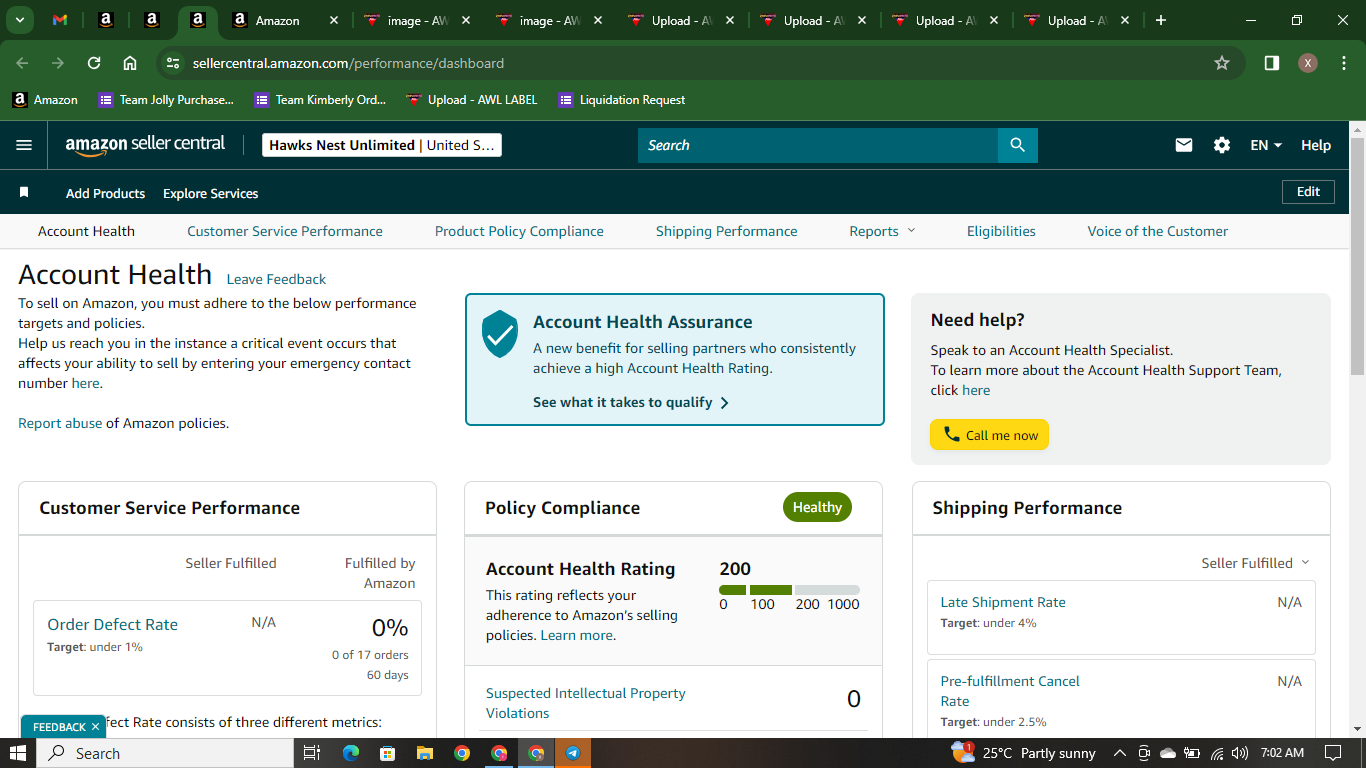Open the Leave Feedback link
Image resolution: width=1366 pixels, height=768 pixels.
click(x=276, y=279)
